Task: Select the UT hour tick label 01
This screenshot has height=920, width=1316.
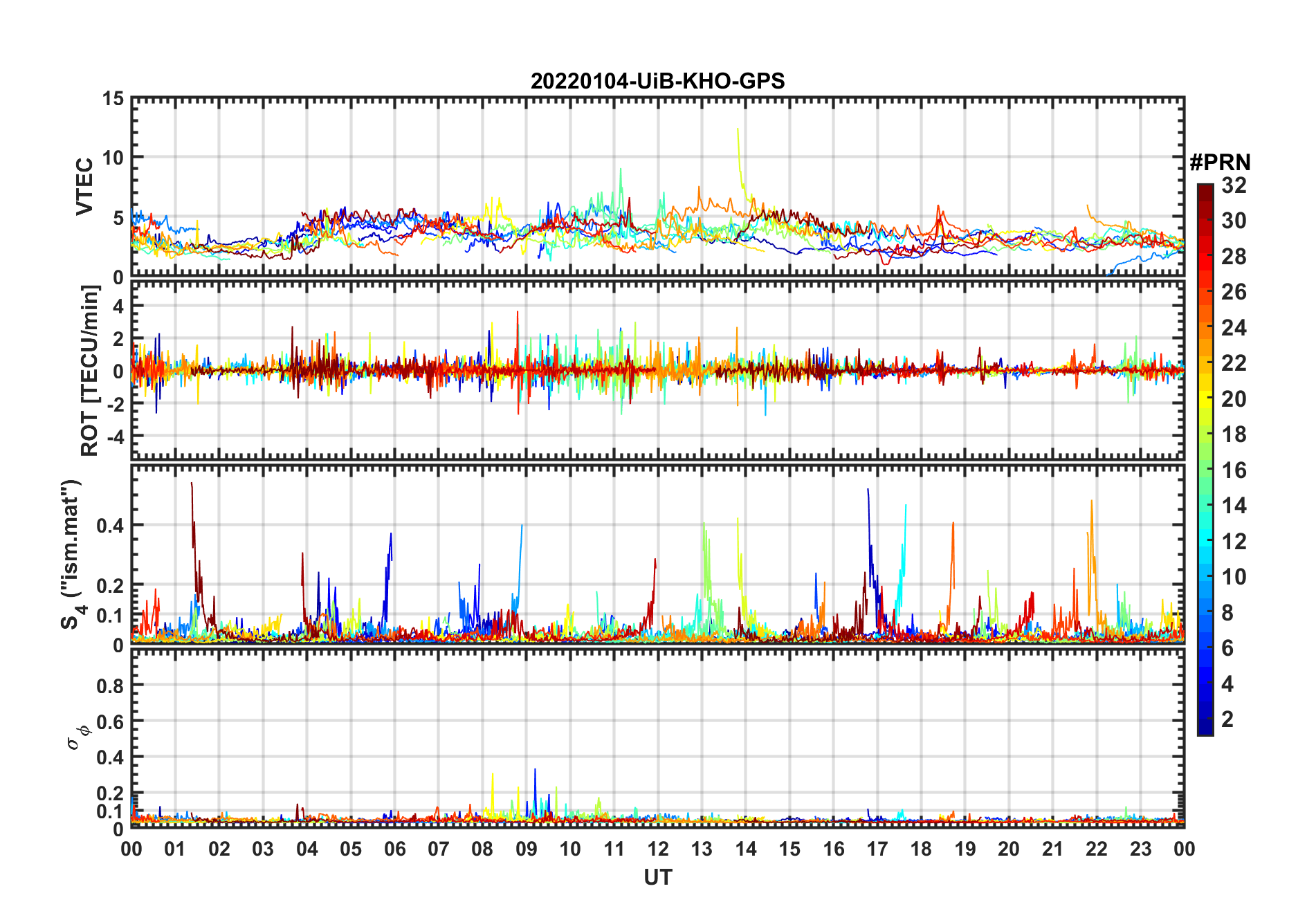Action: (176, 849)
